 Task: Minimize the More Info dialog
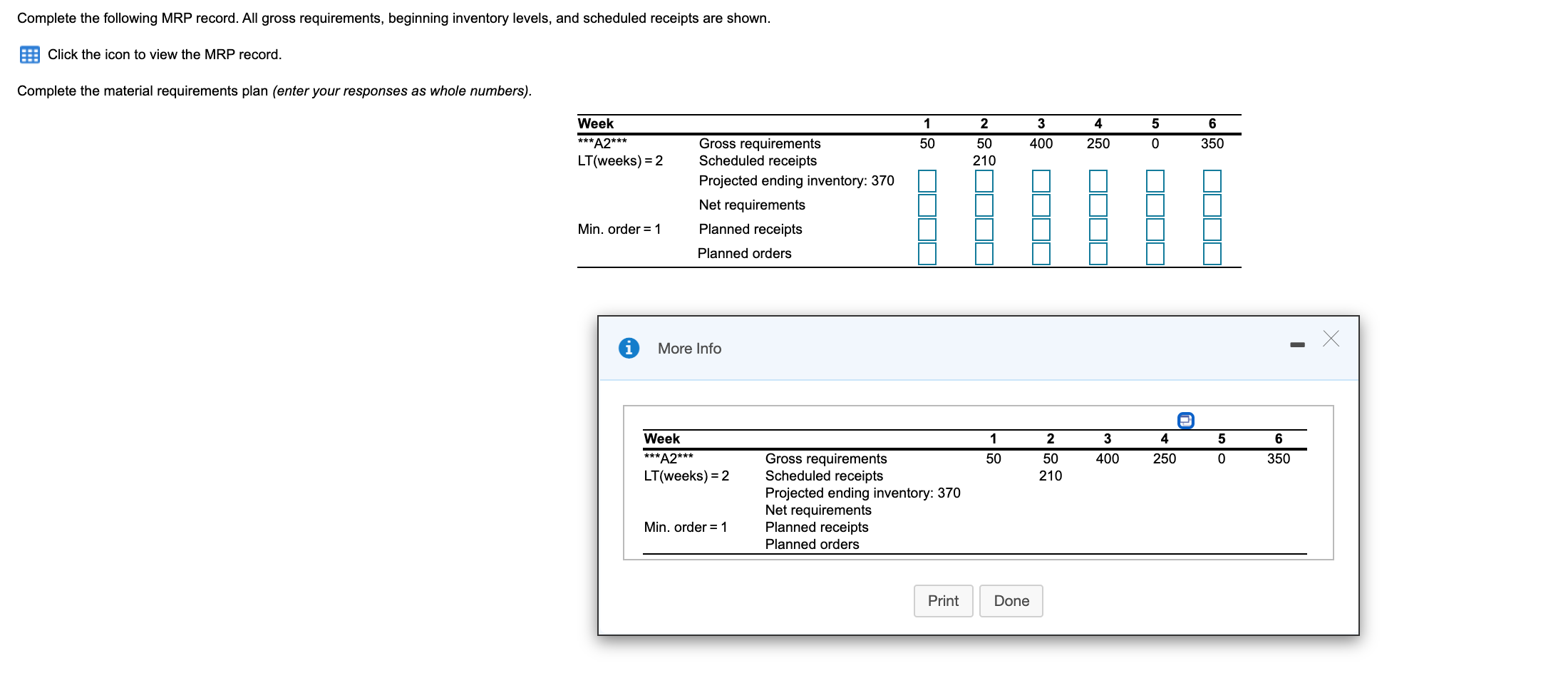tap(1297, 345)
